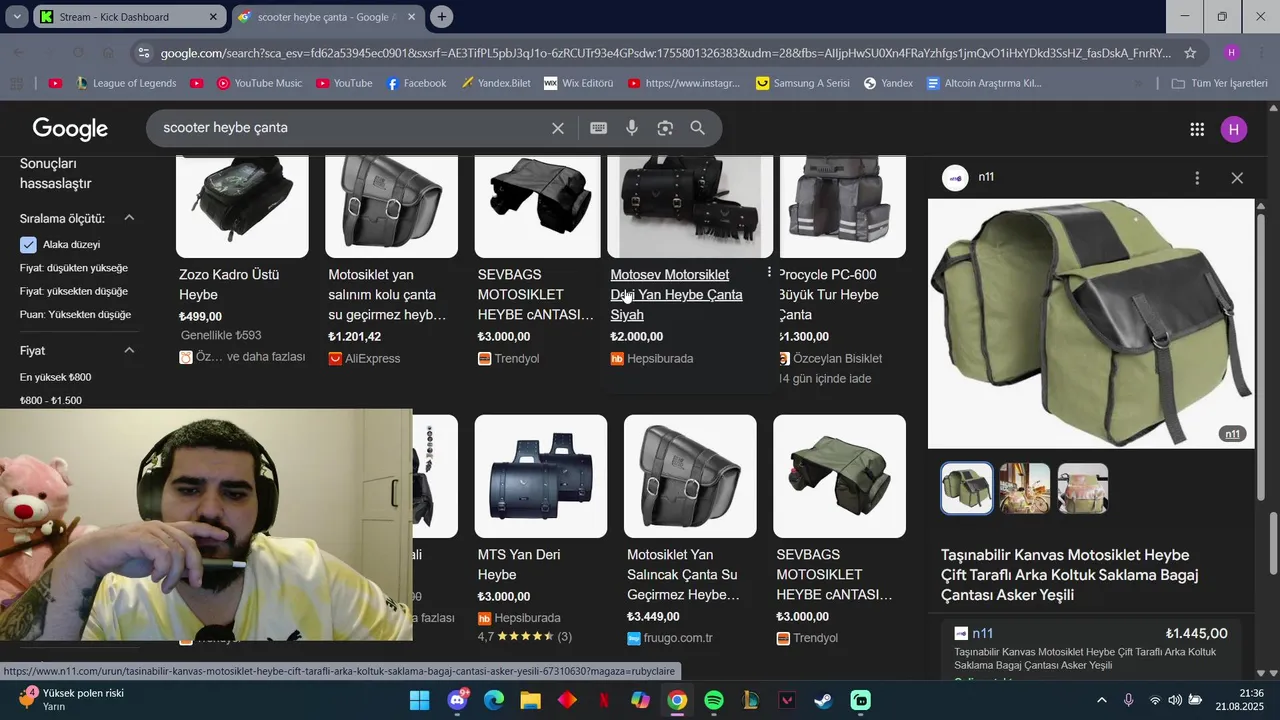Show hidden system tray icons

[1102, 700]
